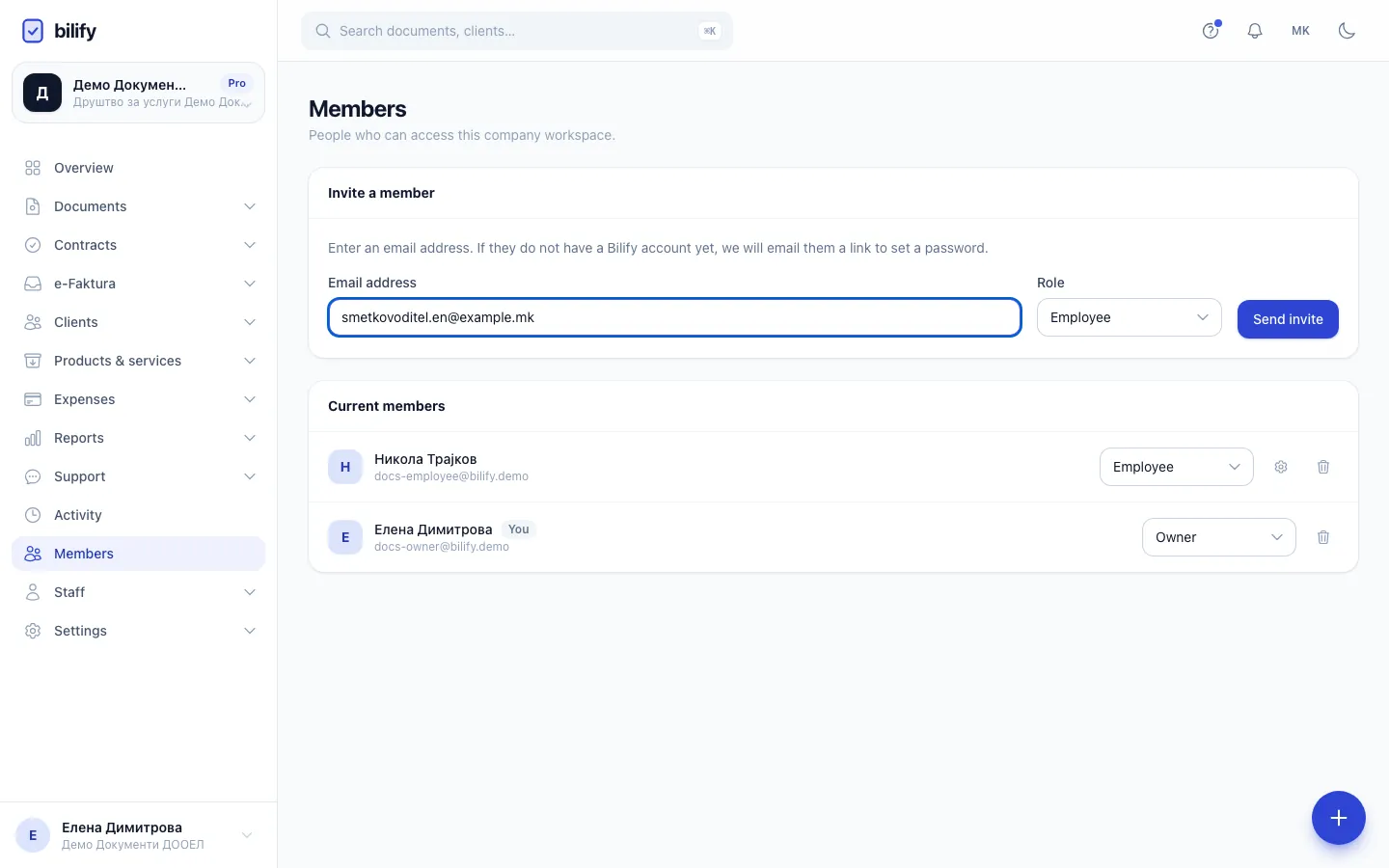
Task: Expand the Support submenu chevron
Action: point(250,476)
